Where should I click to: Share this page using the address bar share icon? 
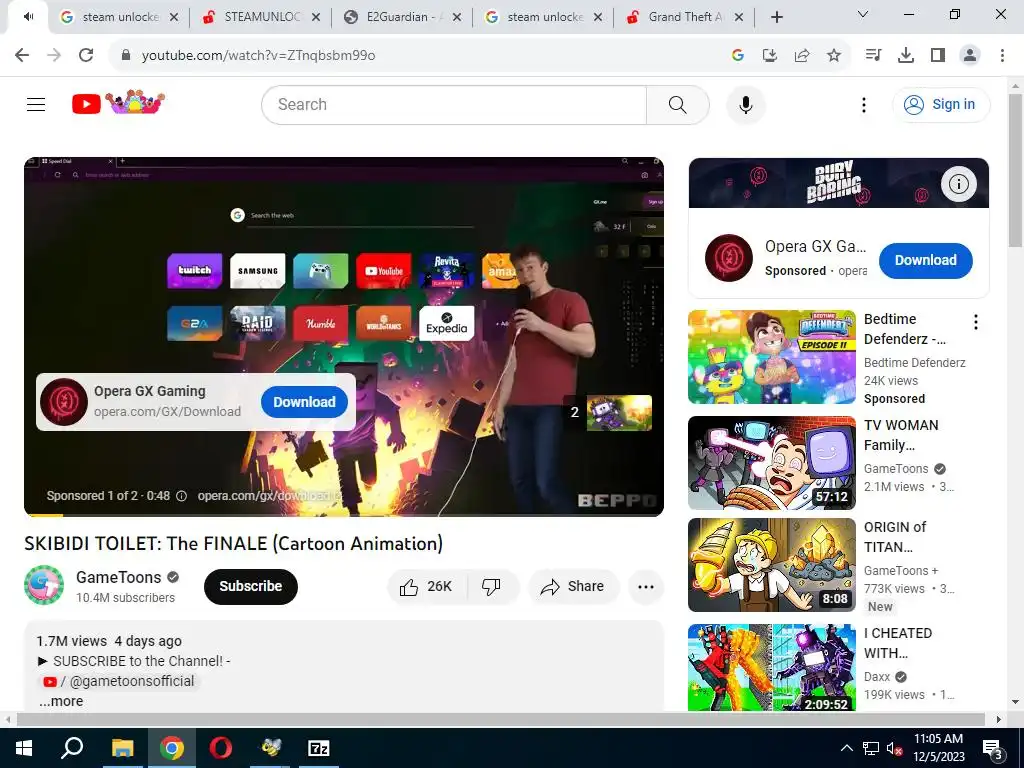pos(801,55)
